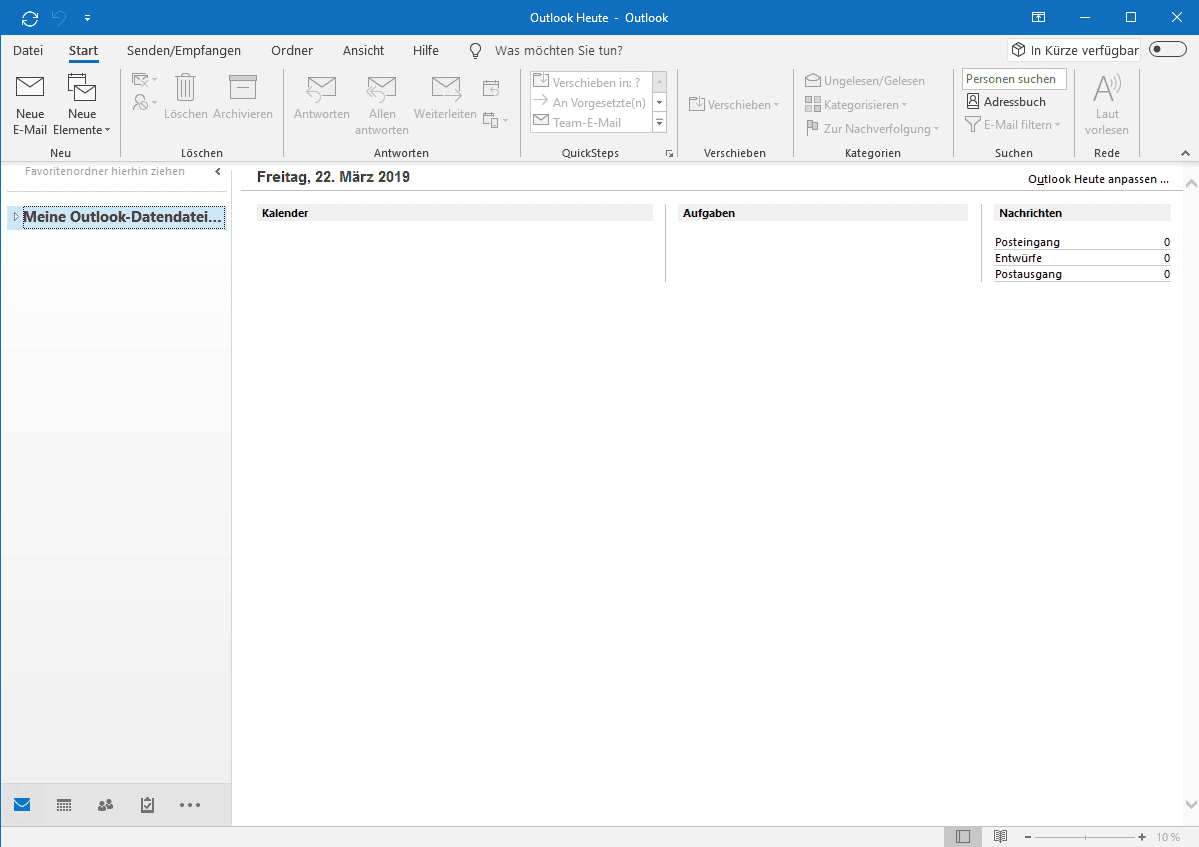Select Reading view in status bar
Screen dimensions: 1199x847
pyautogui.click(x=1000, y=837)
